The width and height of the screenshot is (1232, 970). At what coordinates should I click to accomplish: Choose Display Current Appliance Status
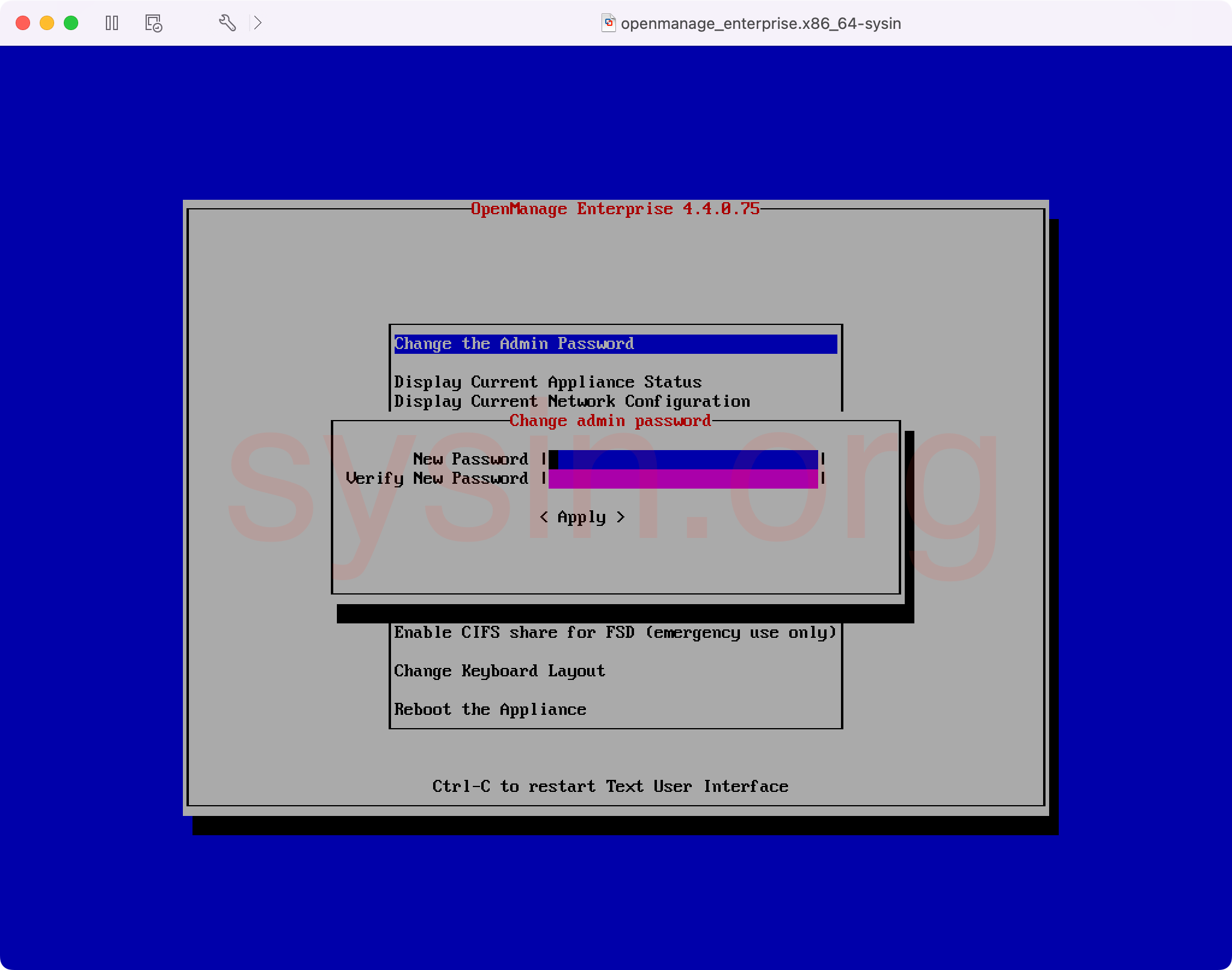pos(547,382)
